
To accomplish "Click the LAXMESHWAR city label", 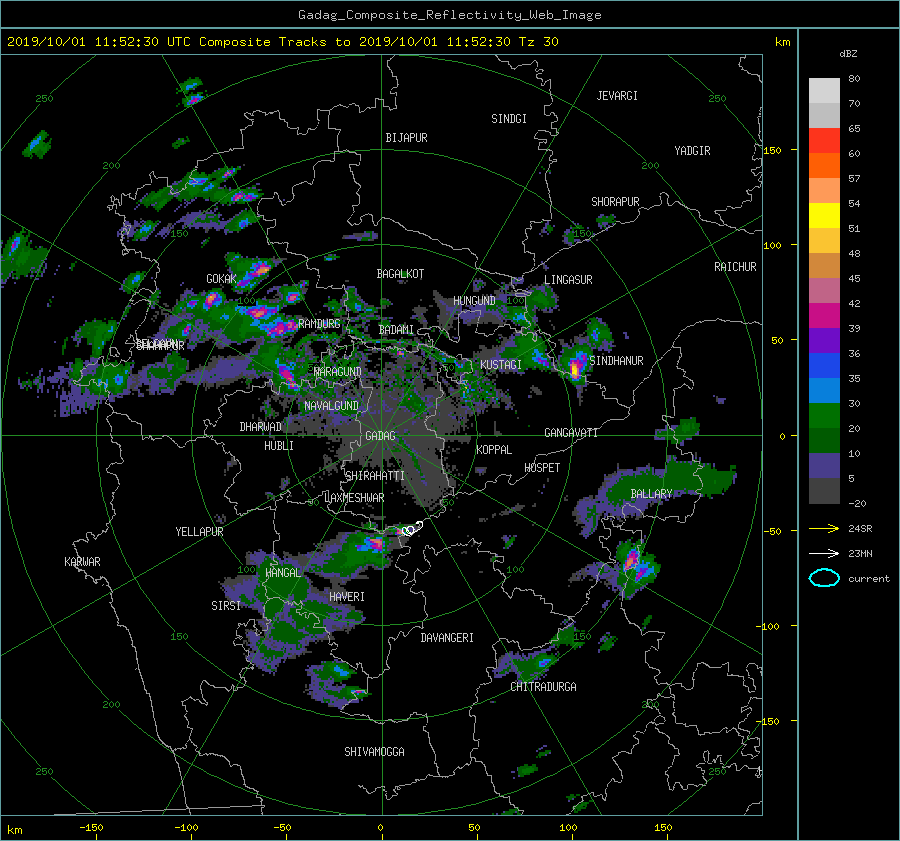I will click(x=354, y=498).
